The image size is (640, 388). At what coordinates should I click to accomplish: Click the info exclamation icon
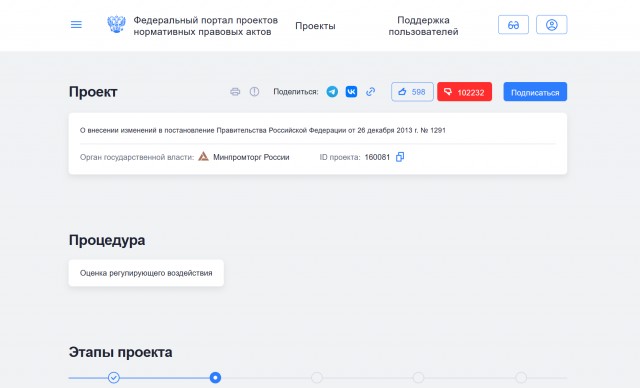pyautogui.click(x=254, y=92)
